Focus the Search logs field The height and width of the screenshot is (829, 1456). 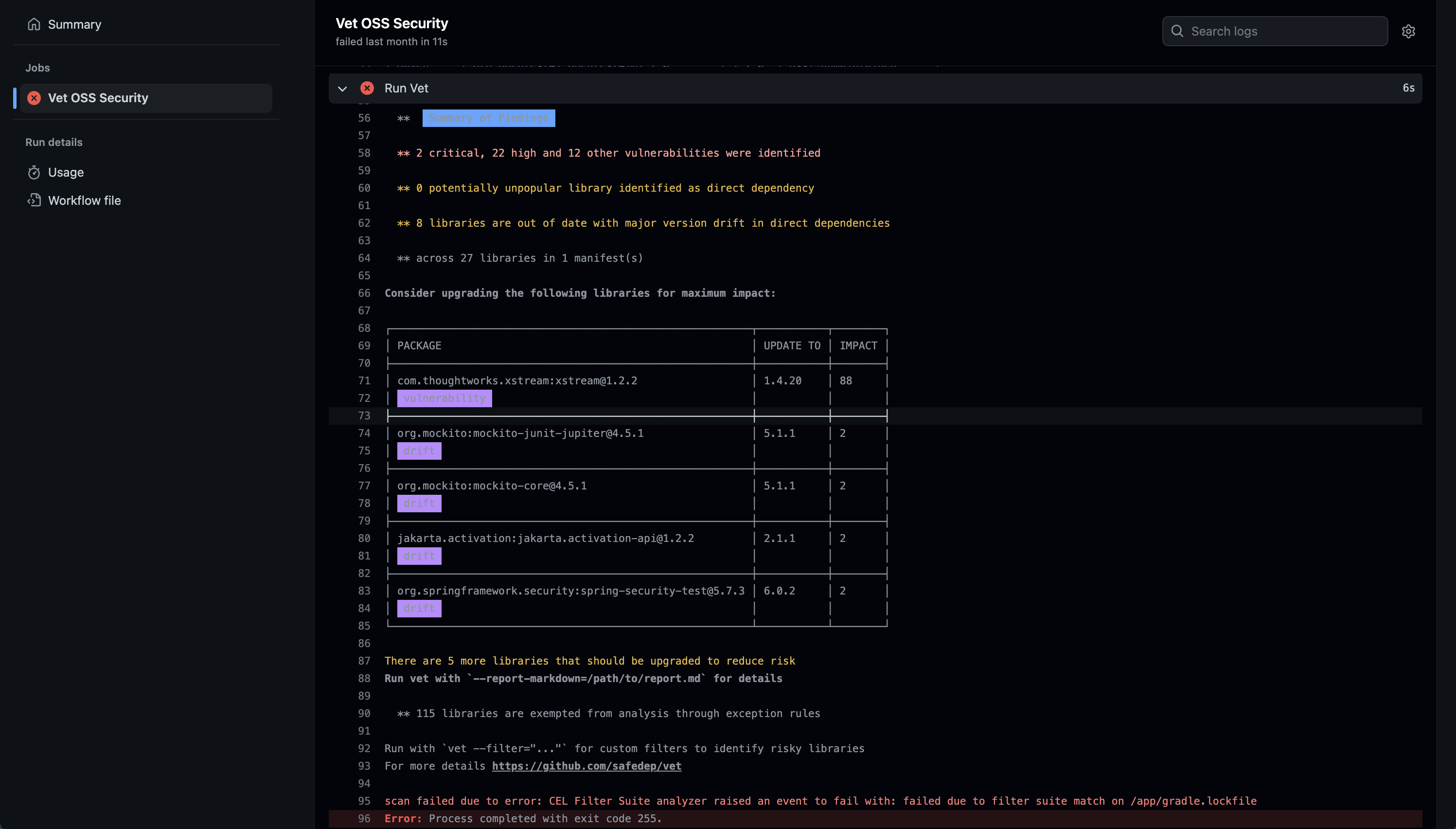coord(1275,31)
